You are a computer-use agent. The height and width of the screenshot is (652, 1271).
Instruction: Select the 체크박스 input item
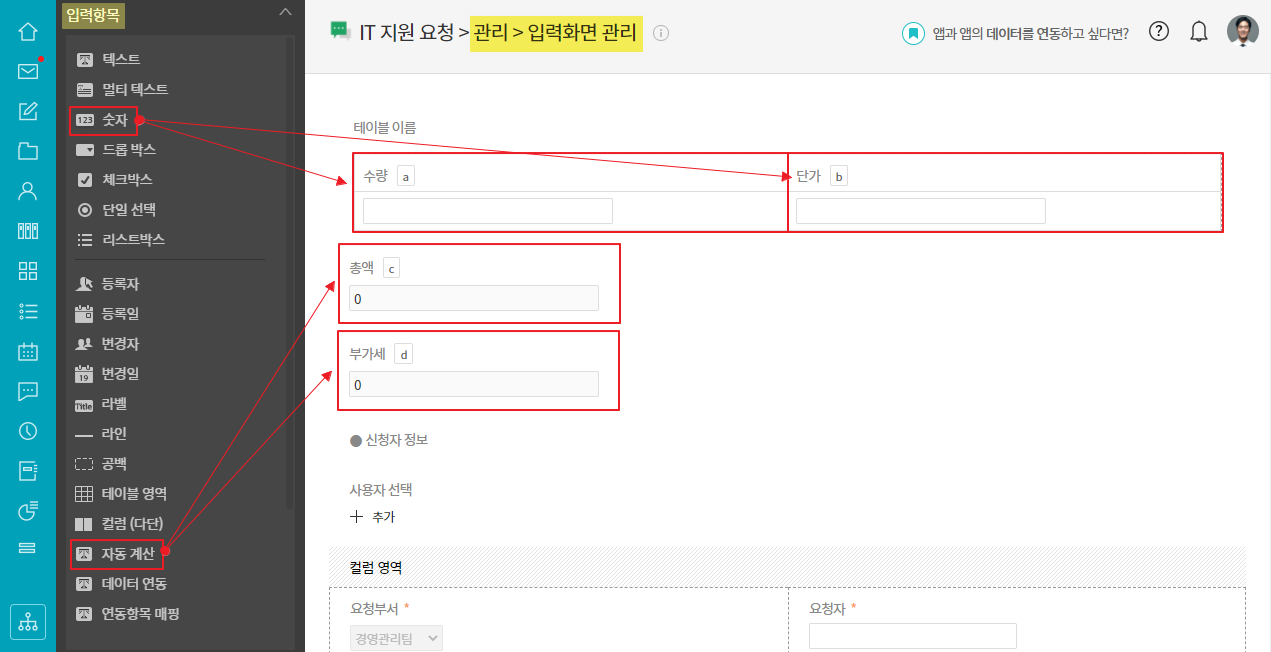tap(126, 180)
